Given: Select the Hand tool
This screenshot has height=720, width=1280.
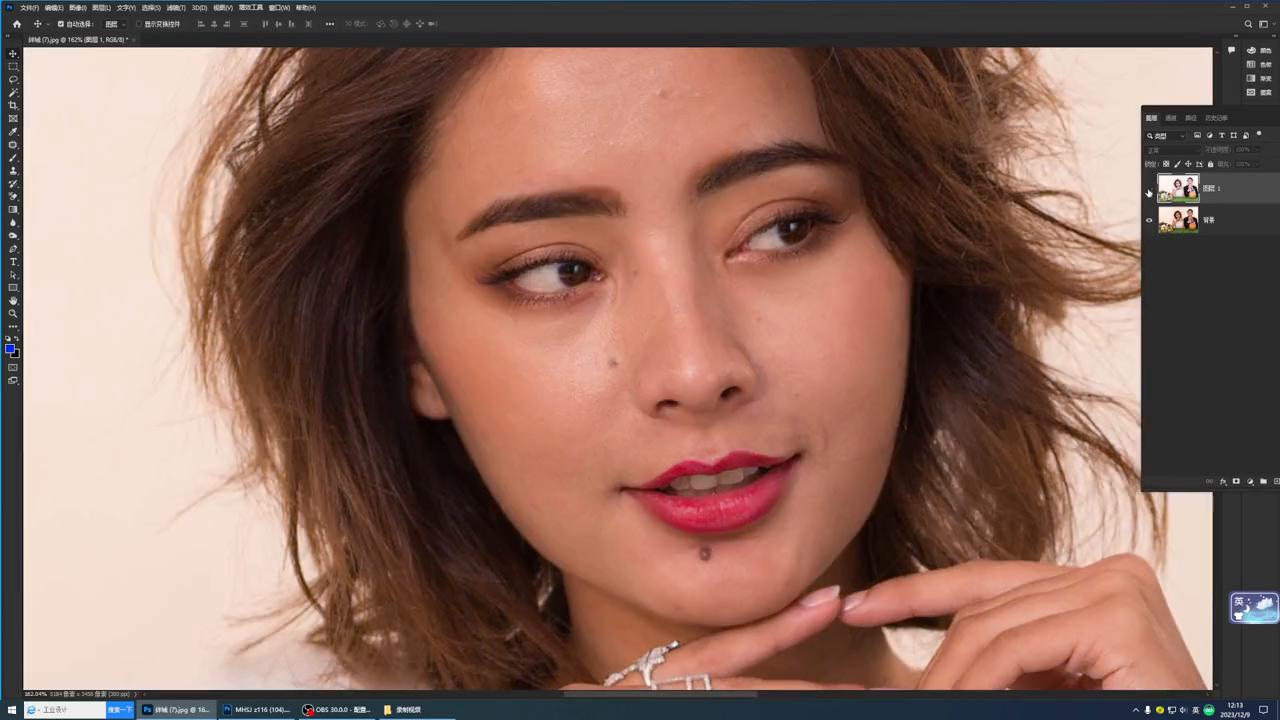Looking at the screenshot, I should pos(13,300).
